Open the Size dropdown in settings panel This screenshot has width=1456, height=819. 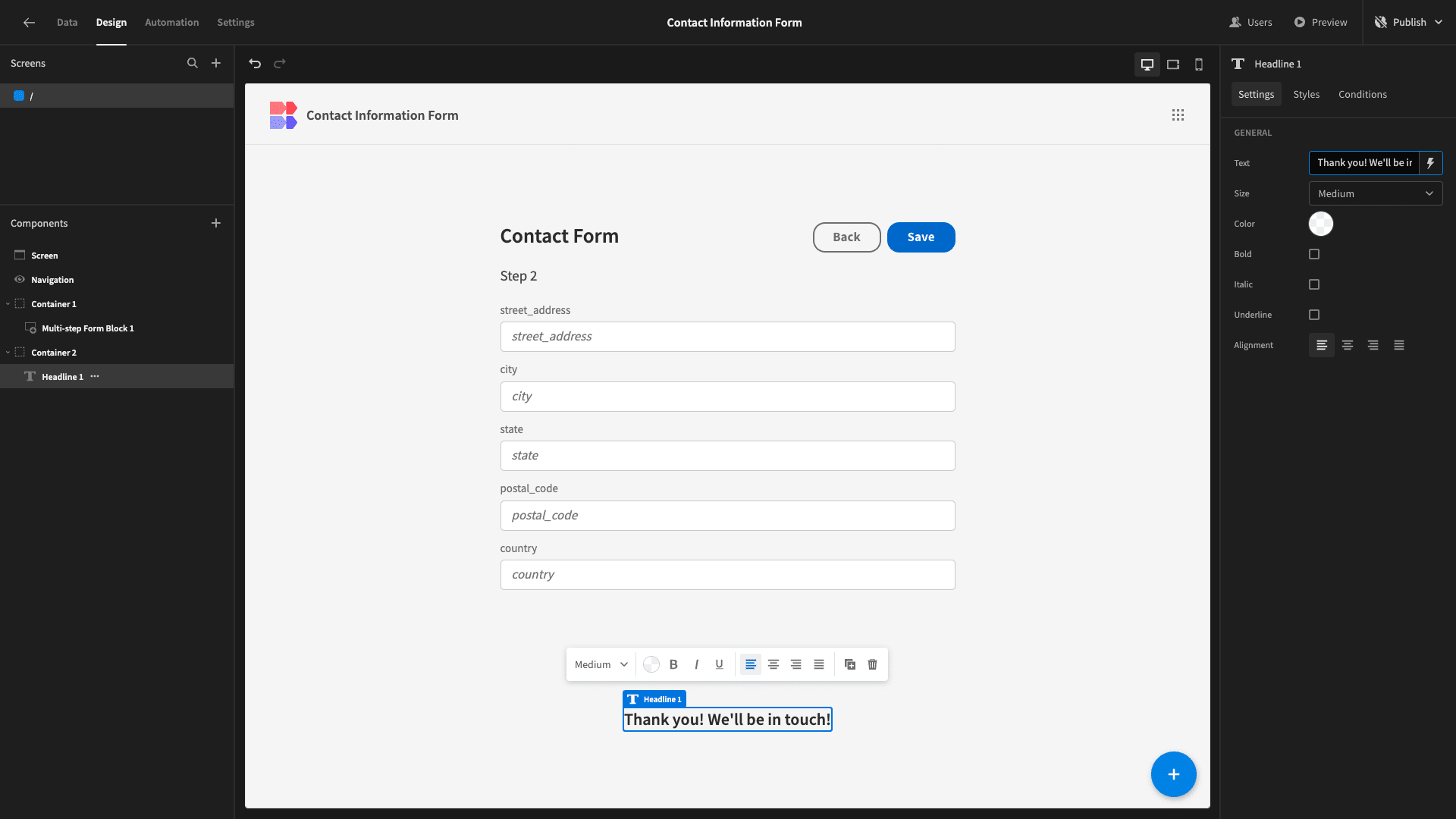(x=1376, y=193)
